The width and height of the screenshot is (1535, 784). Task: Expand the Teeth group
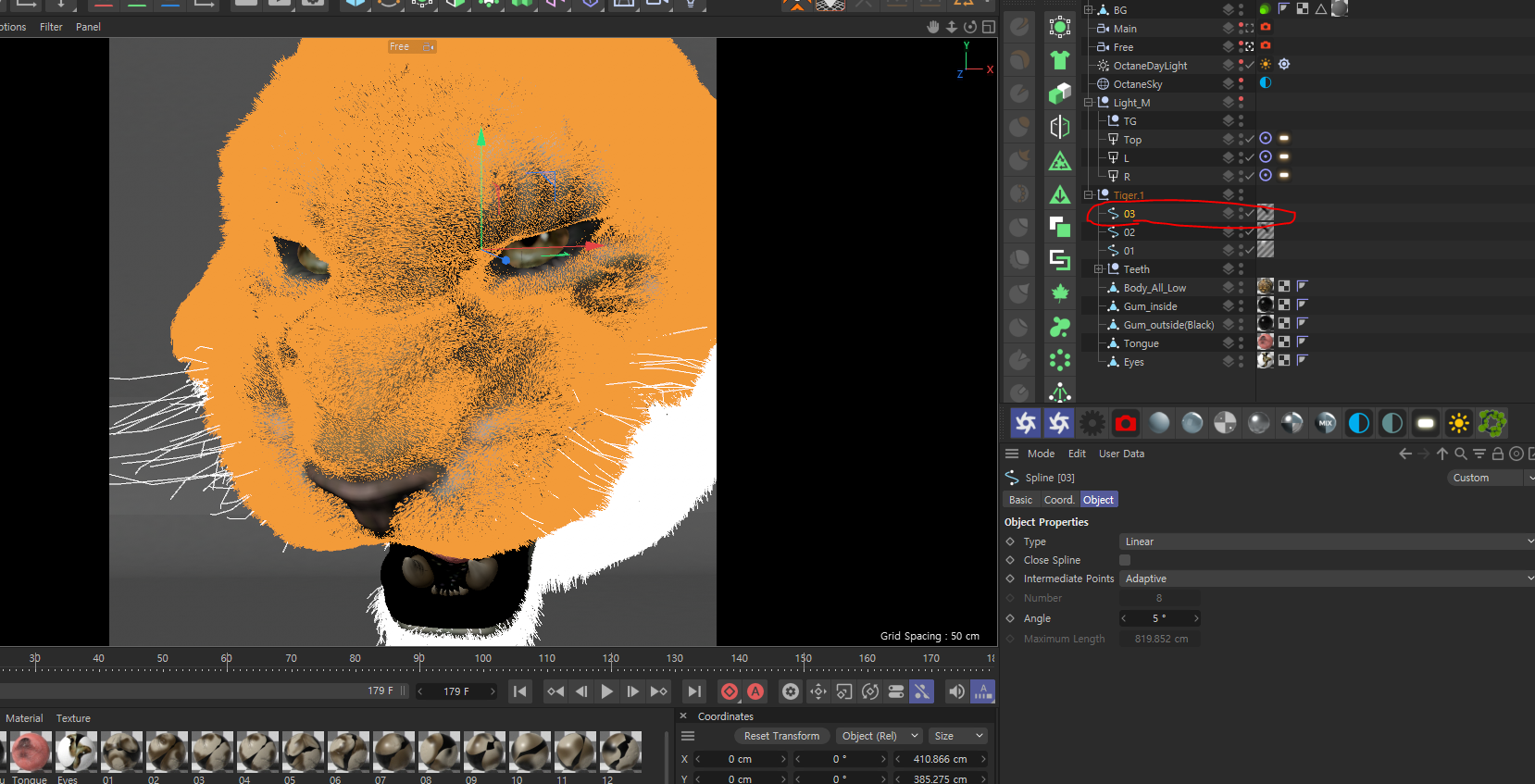[x=1099, y=268]
